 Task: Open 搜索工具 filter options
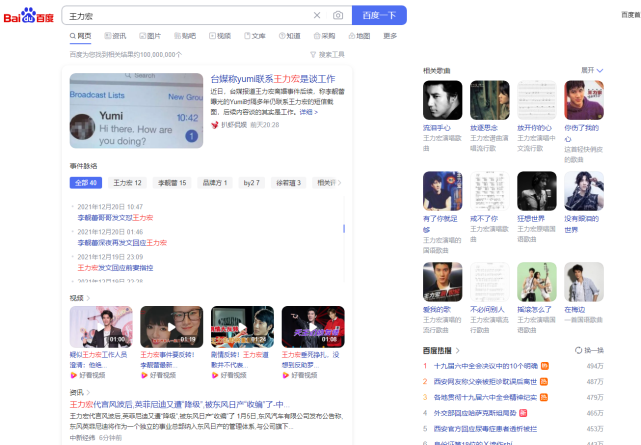(x=327, y=54)
